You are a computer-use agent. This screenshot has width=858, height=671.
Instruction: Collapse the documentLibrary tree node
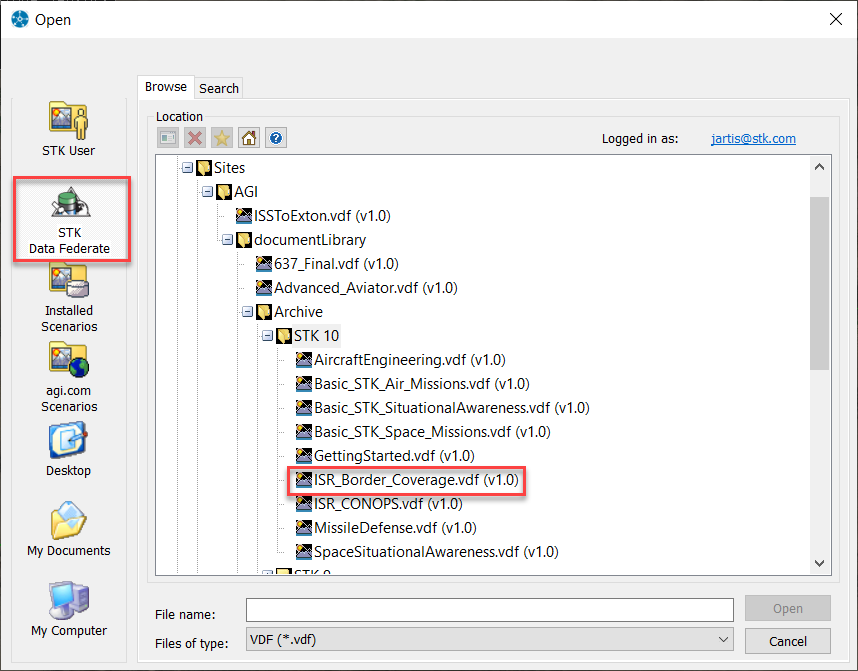[227, 240]
